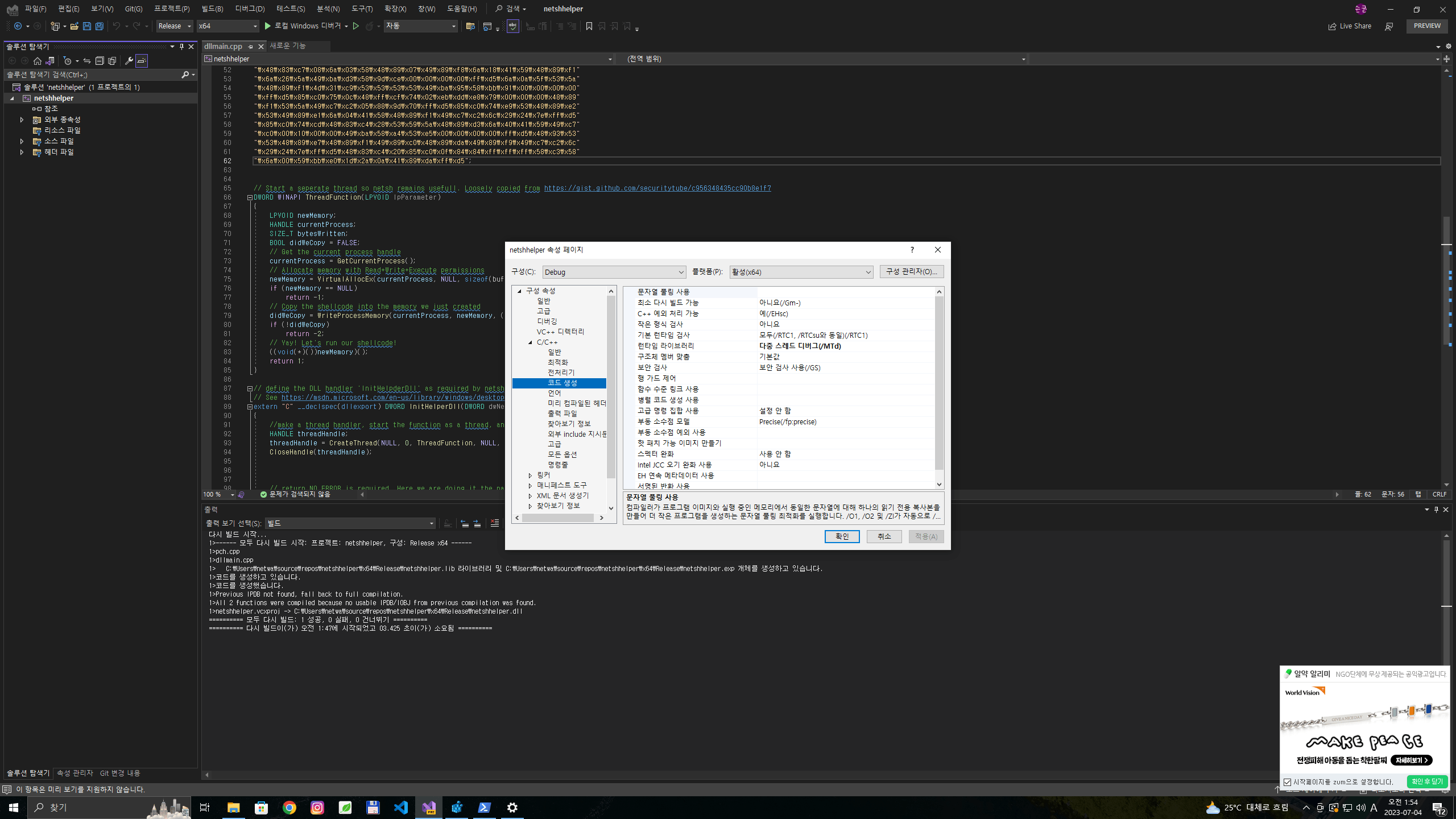1456x819 pixels.
Task: Click 자세히보기 button in ad popup
Action: [x=1412, y=760]
